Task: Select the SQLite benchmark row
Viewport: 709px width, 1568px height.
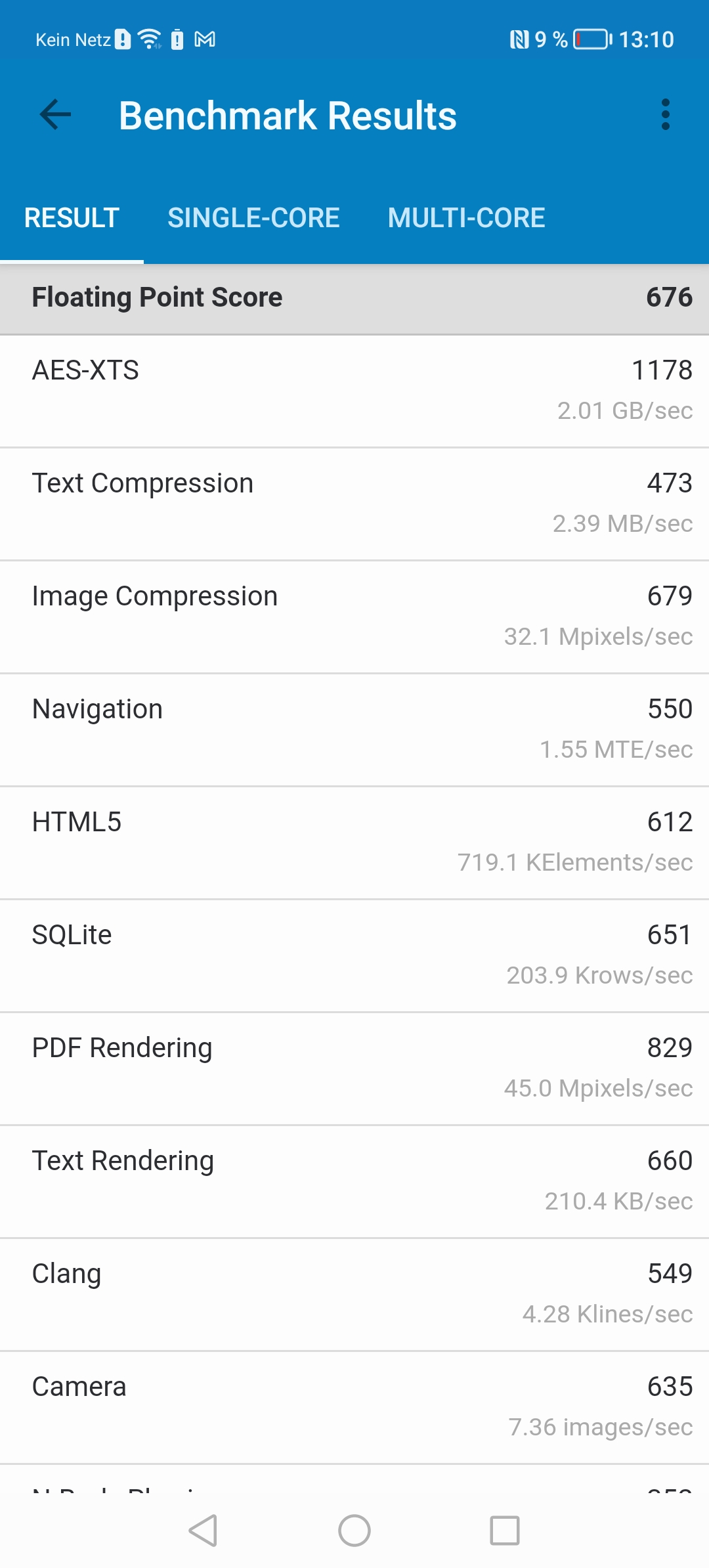Action: (x=354, y=956)
